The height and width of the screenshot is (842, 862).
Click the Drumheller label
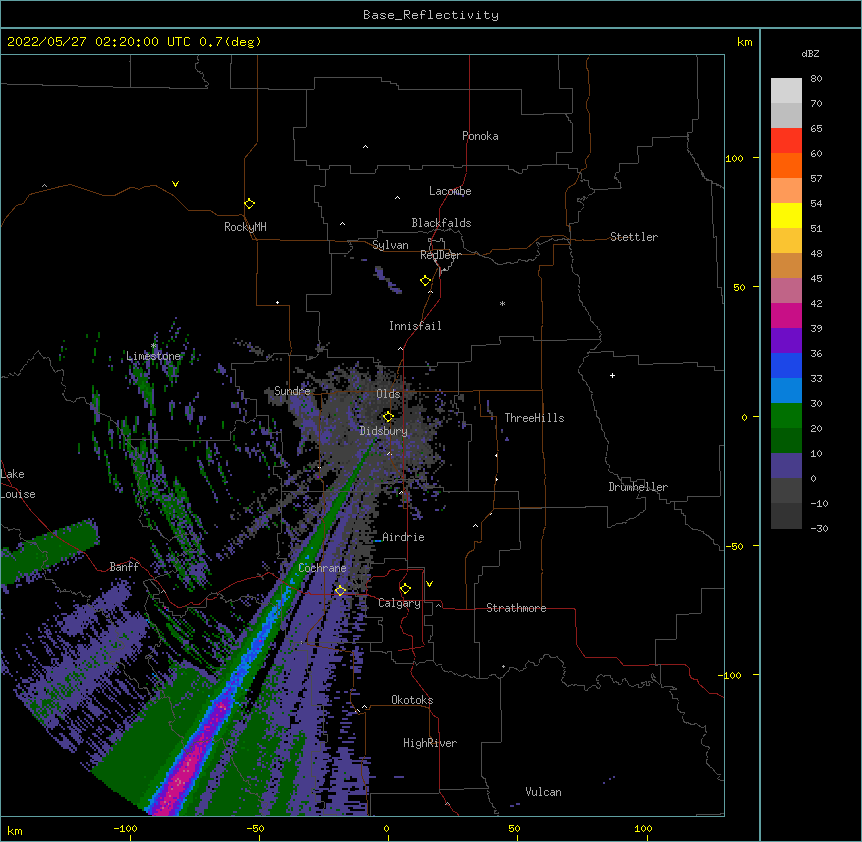[x=638, y=487]
